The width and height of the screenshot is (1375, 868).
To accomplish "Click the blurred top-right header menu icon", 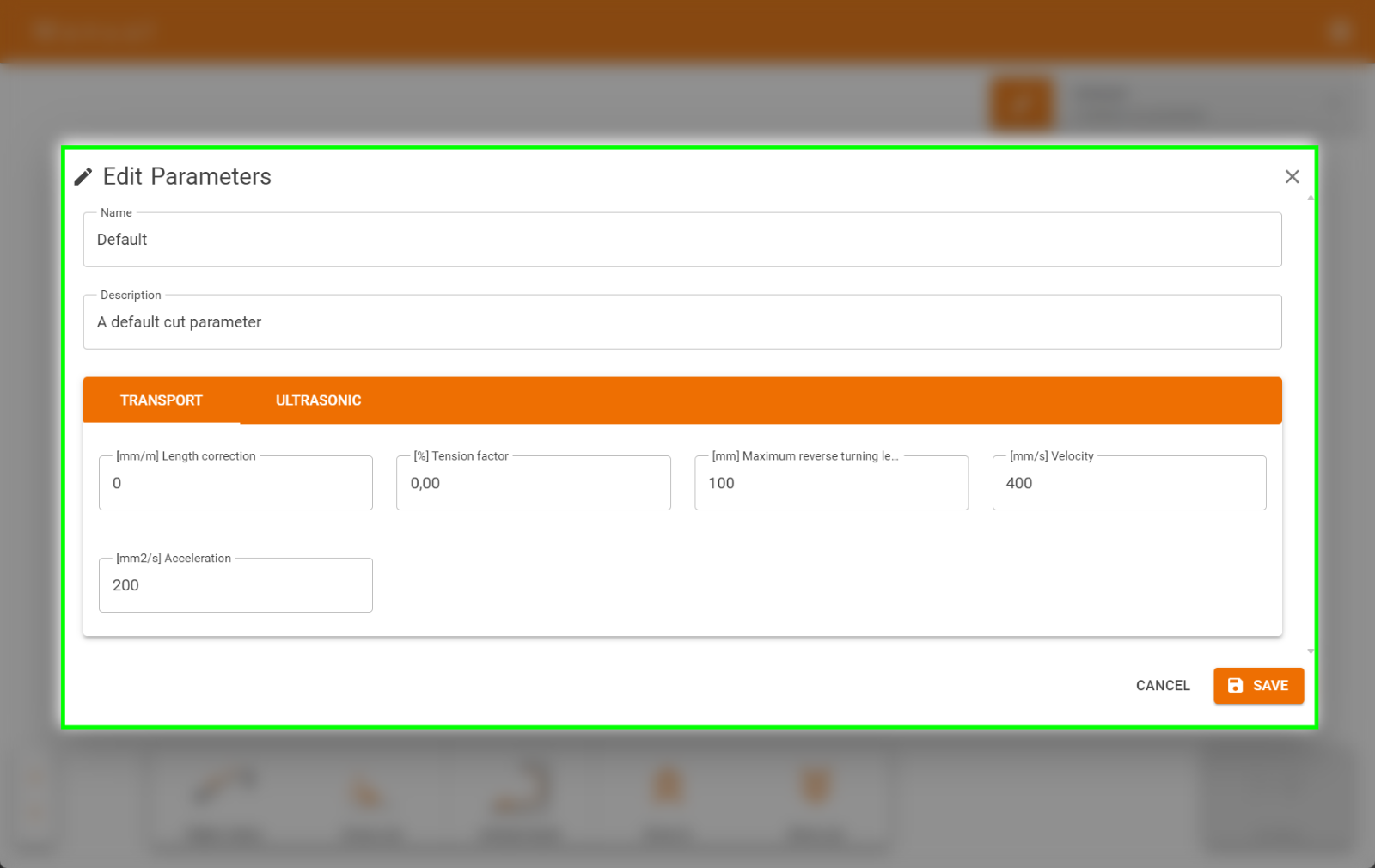I will pyautogui.click(x=1339, y=31).
